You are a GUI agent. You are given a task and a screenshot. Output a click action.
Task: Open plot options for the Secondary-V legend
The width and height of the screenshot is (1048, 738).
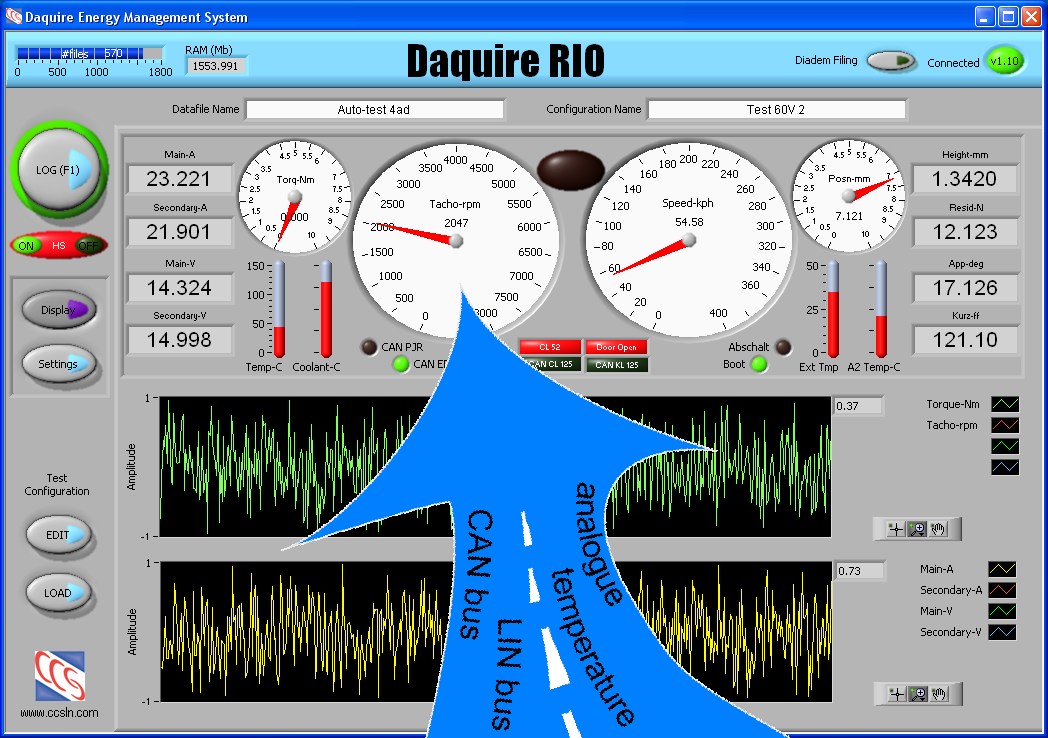(x=1005, y=631)
